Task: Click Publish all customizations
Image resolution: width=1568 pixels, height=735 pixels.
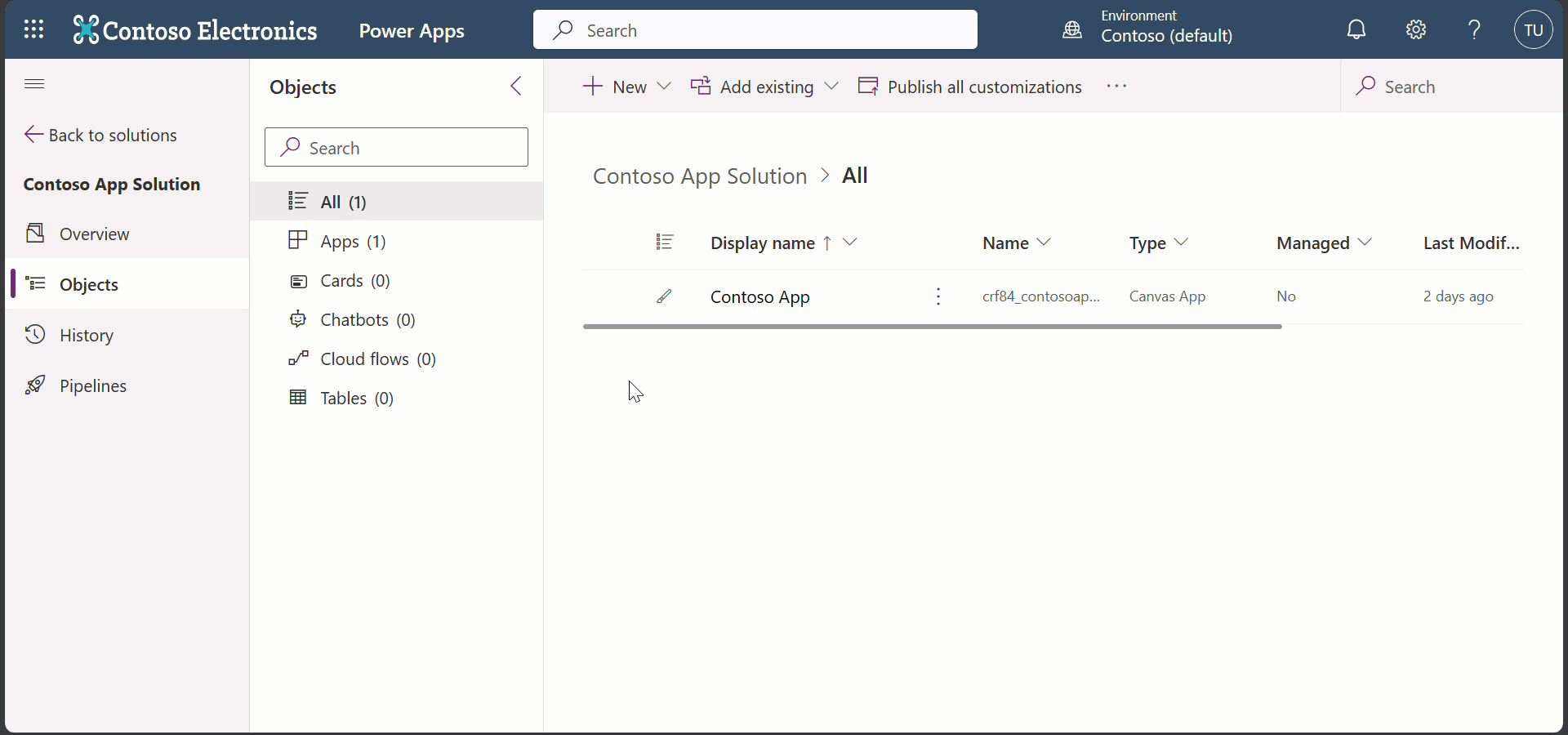Action: point(983,87)
